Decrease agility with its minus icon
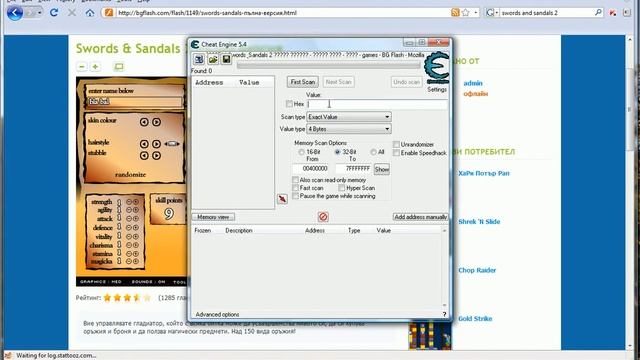 (x=129, y=210)
